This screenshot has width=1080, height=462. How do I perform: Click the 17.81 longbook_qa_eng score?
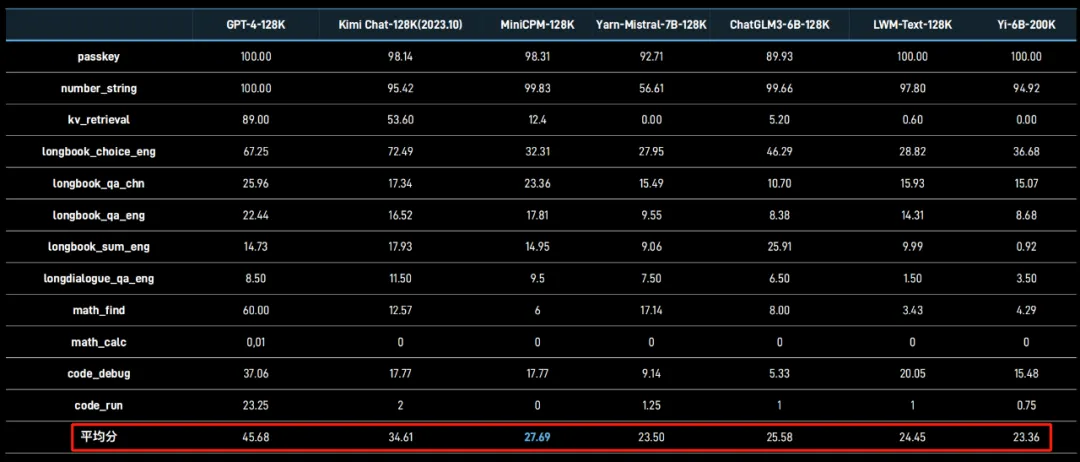pos(537,216)
